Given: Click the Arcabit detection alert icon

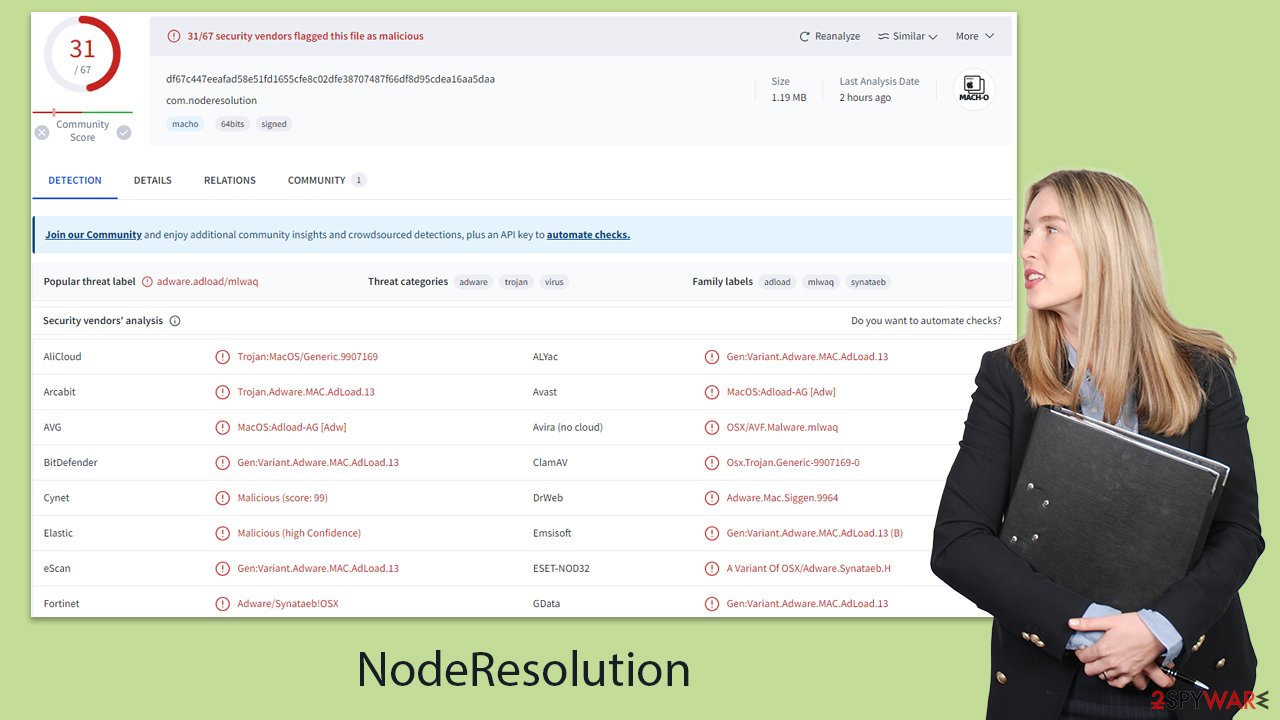Looking at the screenshot, I should tap(223, 392).
